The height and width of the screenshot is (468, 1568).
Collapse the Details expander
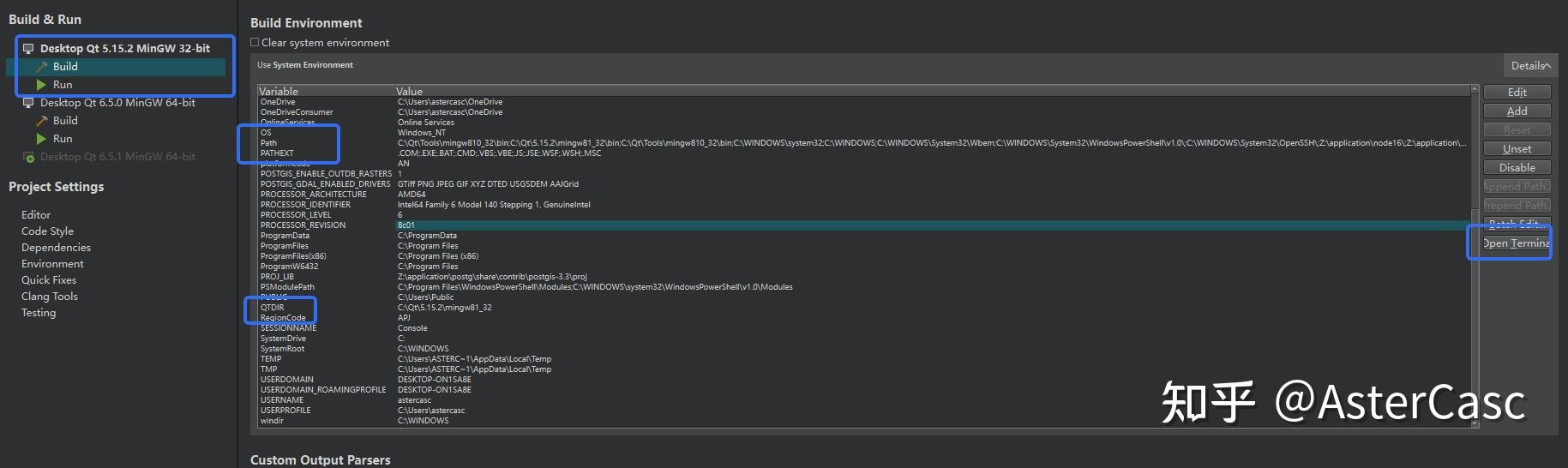point(1530,66)
